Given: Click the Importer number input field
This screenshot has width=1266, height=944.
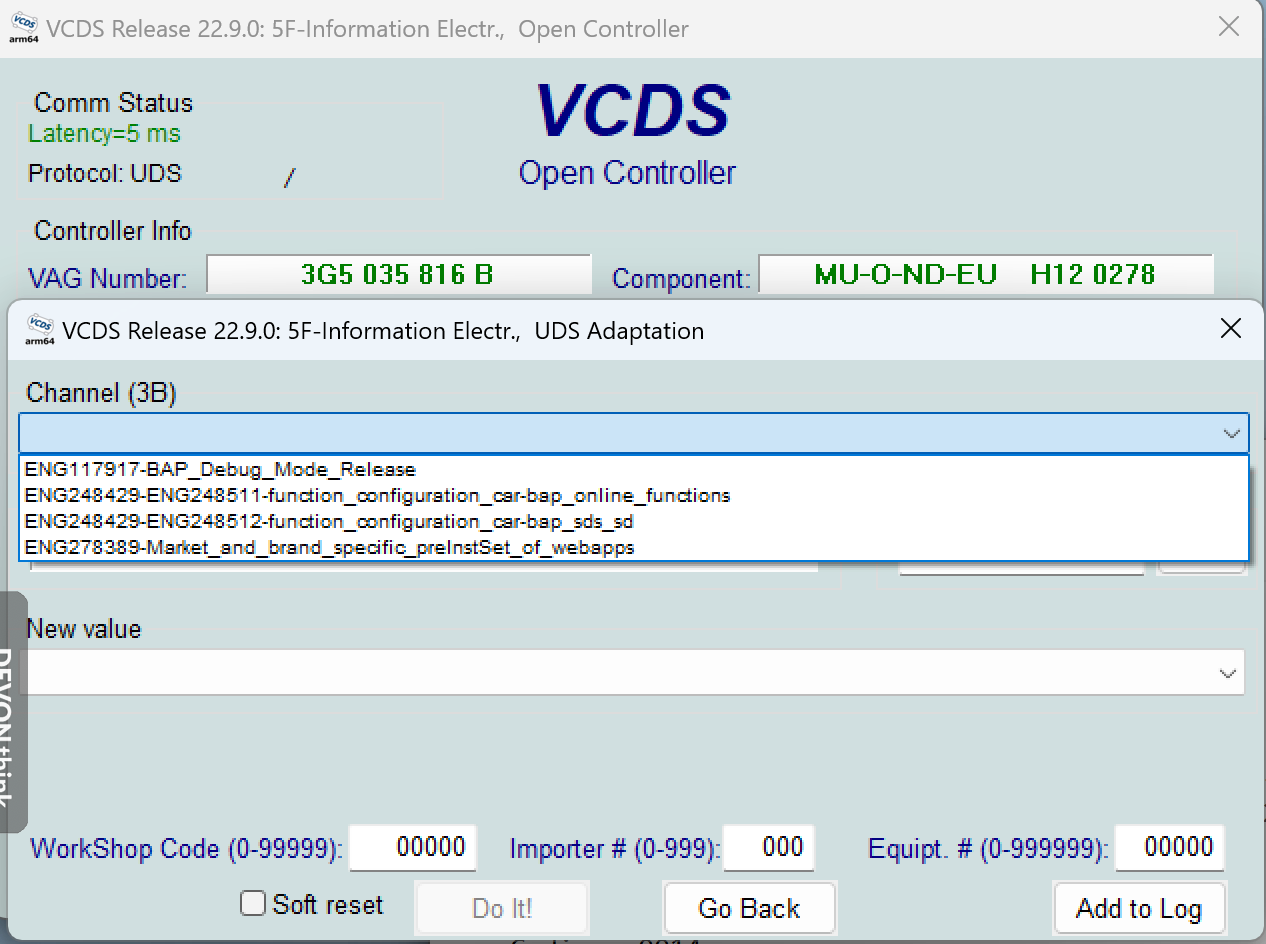Looking at the screenshot, I should [769, 848].
